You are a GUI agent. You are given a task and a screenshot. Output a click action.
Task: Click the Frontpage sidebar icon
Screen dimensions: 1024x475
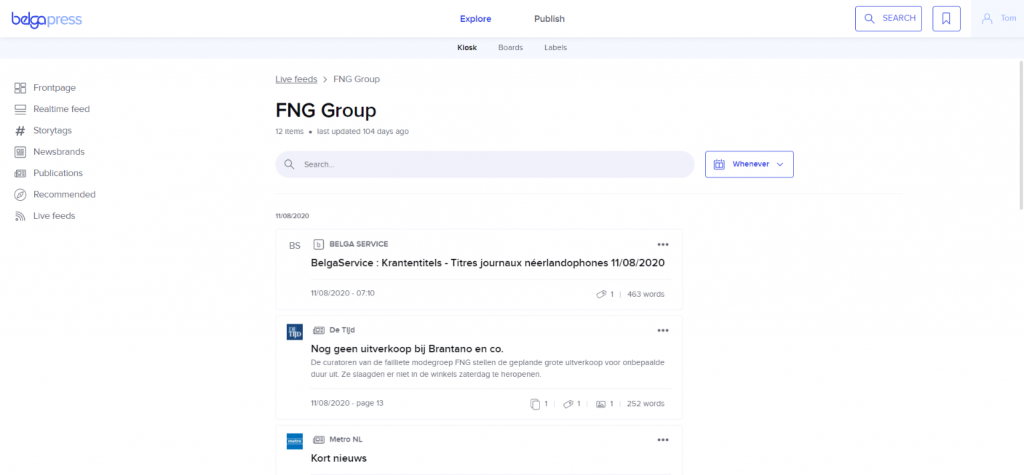(20, 88)
